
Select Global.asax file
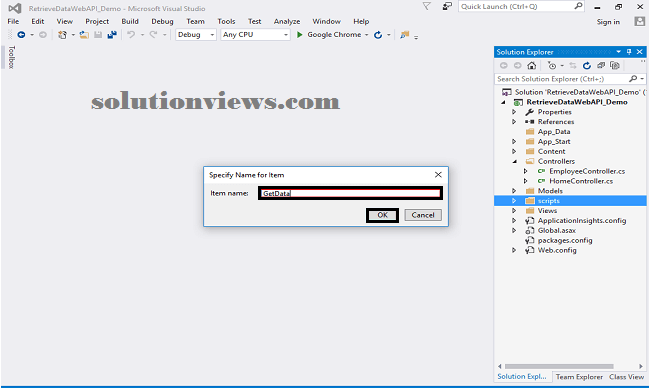556,230
